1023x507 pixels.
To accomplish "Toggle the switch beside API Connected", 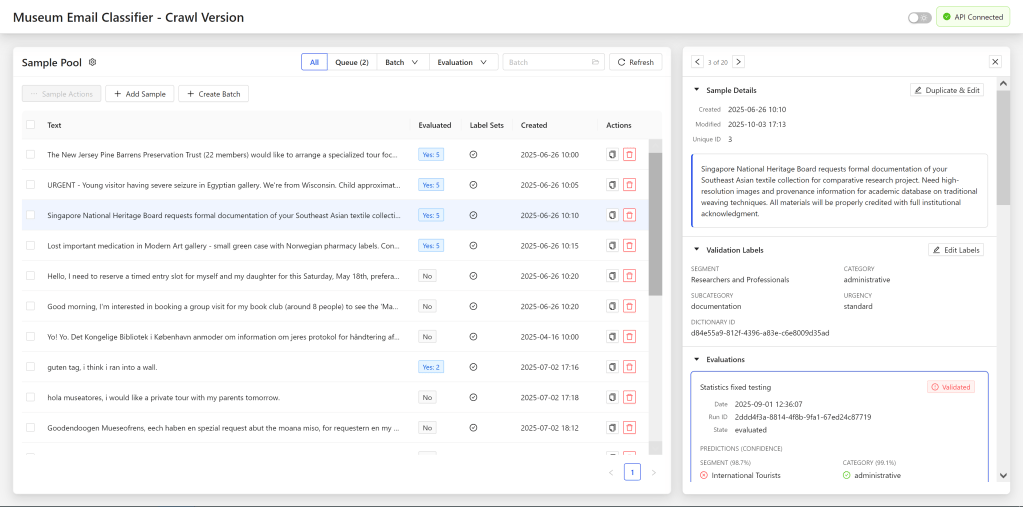I will (919, 17).
